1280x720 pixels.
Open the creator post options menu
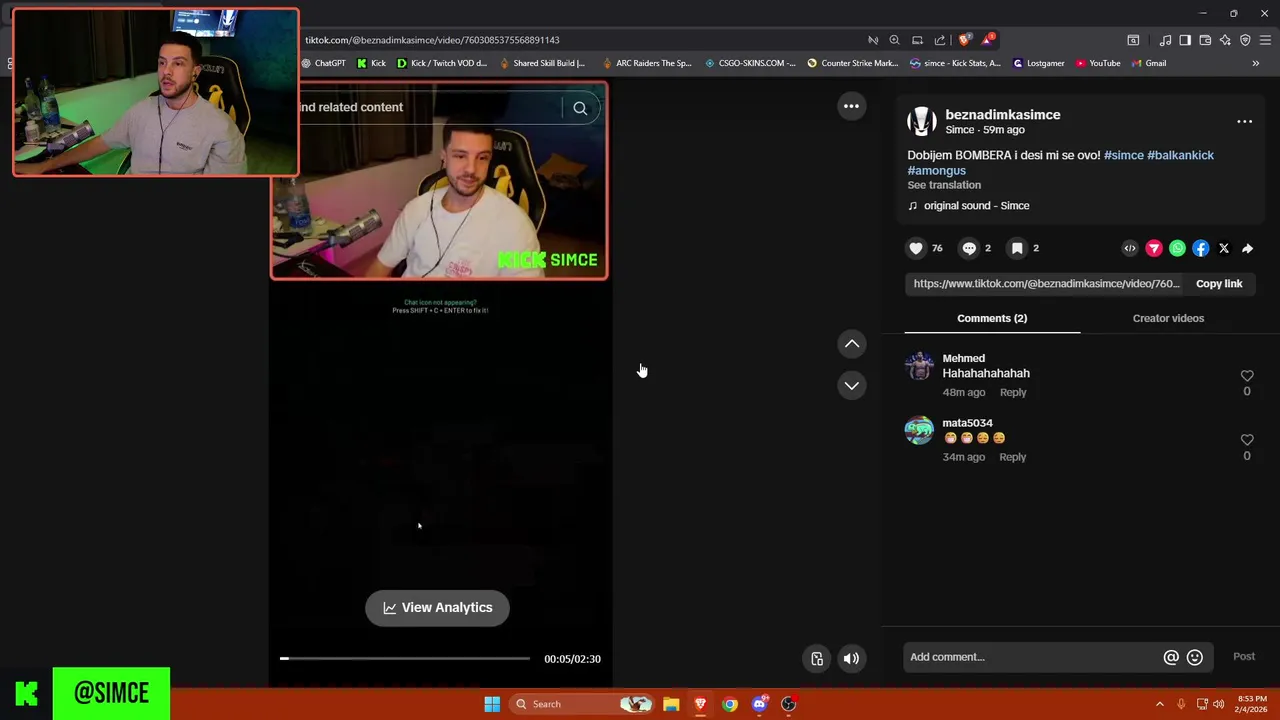(1245, 122)
